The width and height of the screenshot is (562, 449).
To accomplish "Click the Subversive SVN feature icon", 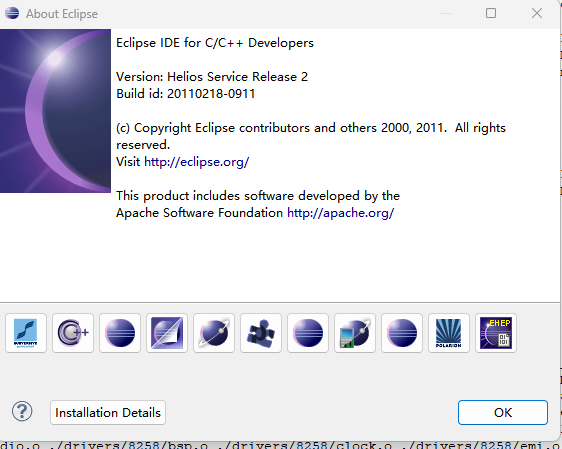I will tap(26, 333).
